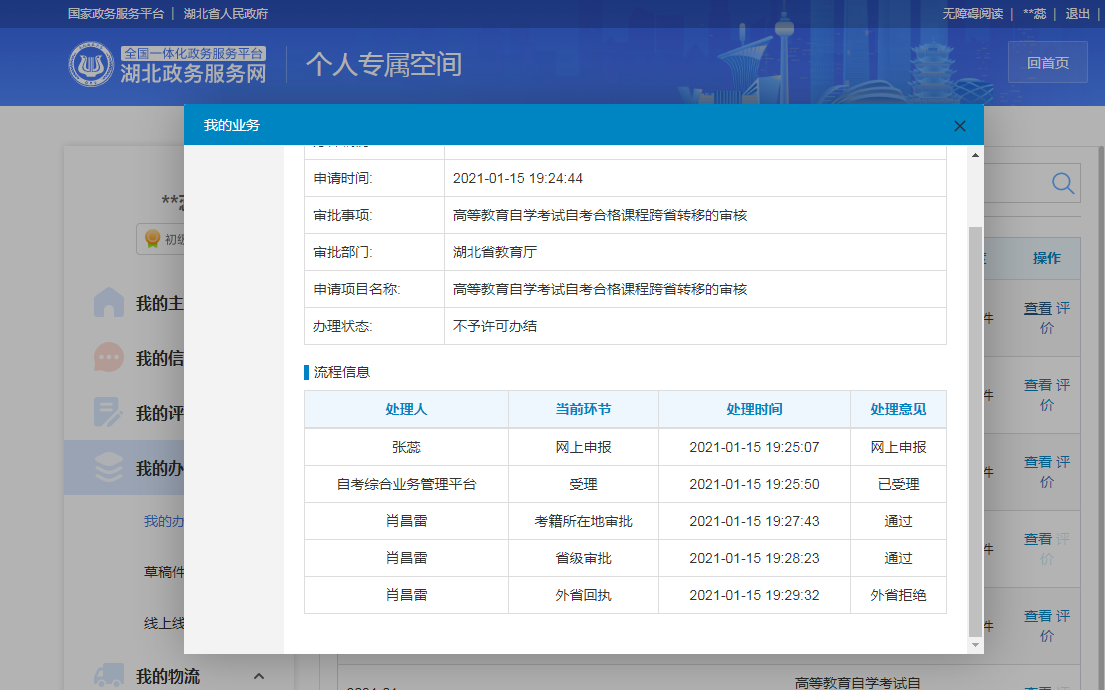1105x690 pixels.
Task: Open the 我的信息 message bubble icon
Action: 107,357
